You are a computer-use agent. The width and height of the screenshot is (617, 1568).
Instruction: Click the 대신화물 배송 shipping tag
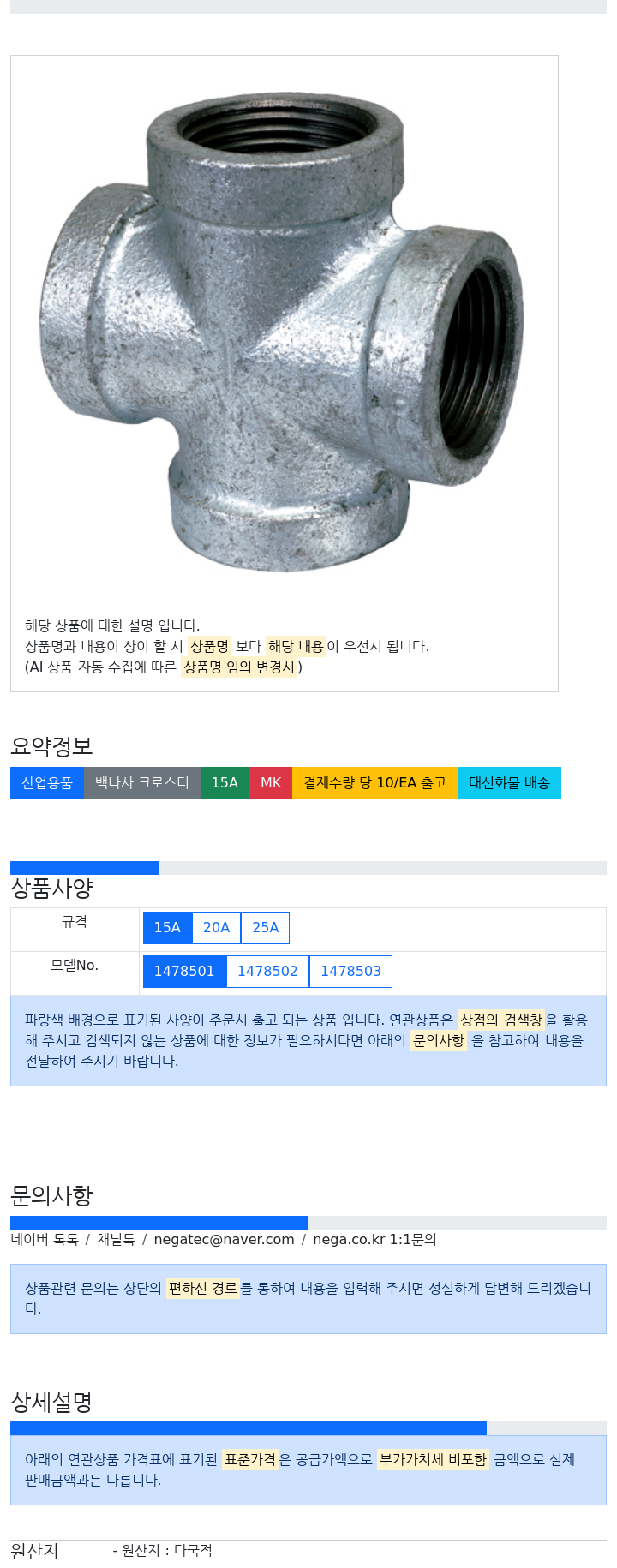[x=509, y=783]
